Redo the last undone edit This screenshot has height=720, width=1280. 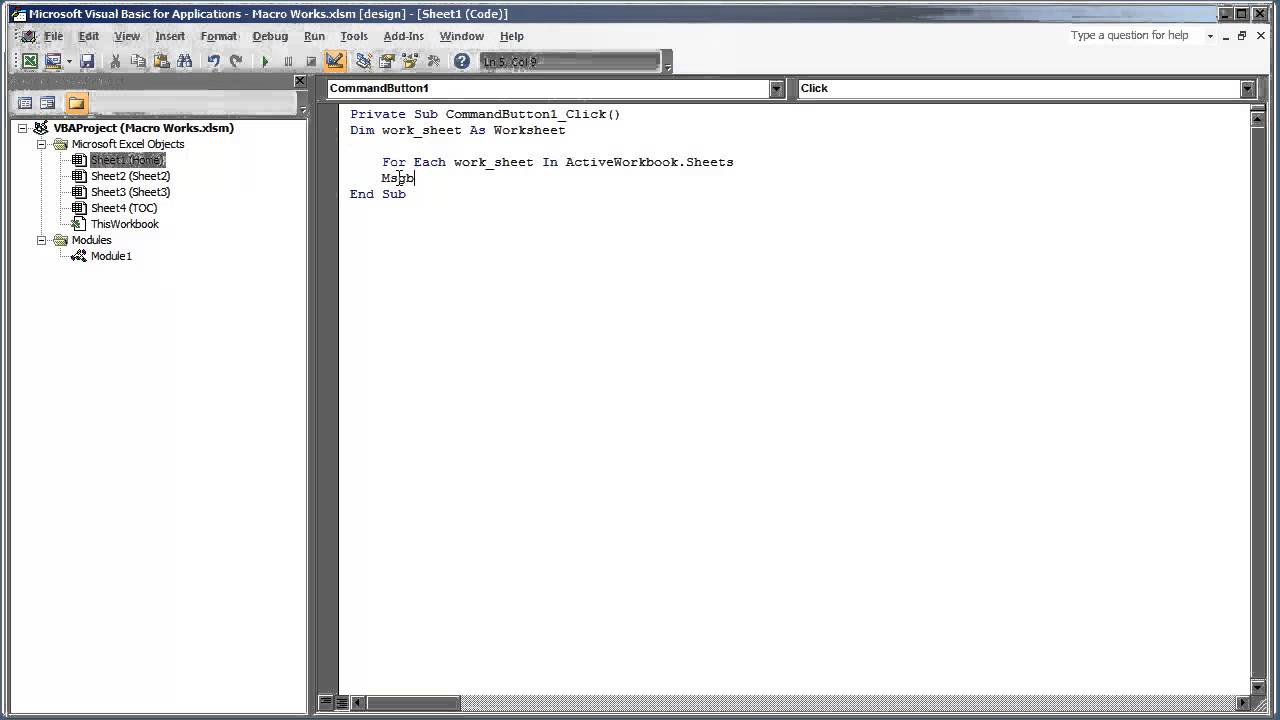(236, 62)
